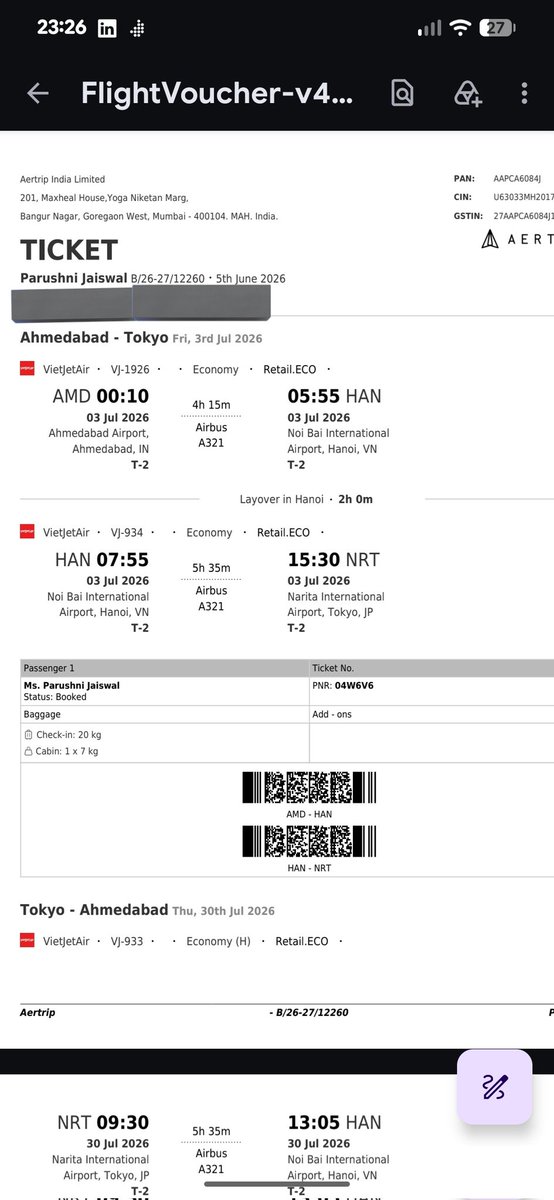The width and height of the screenshot is (554, 1200).
Task: Tap the NRT 09:30 return departure time
Action: pos(103,1122)
